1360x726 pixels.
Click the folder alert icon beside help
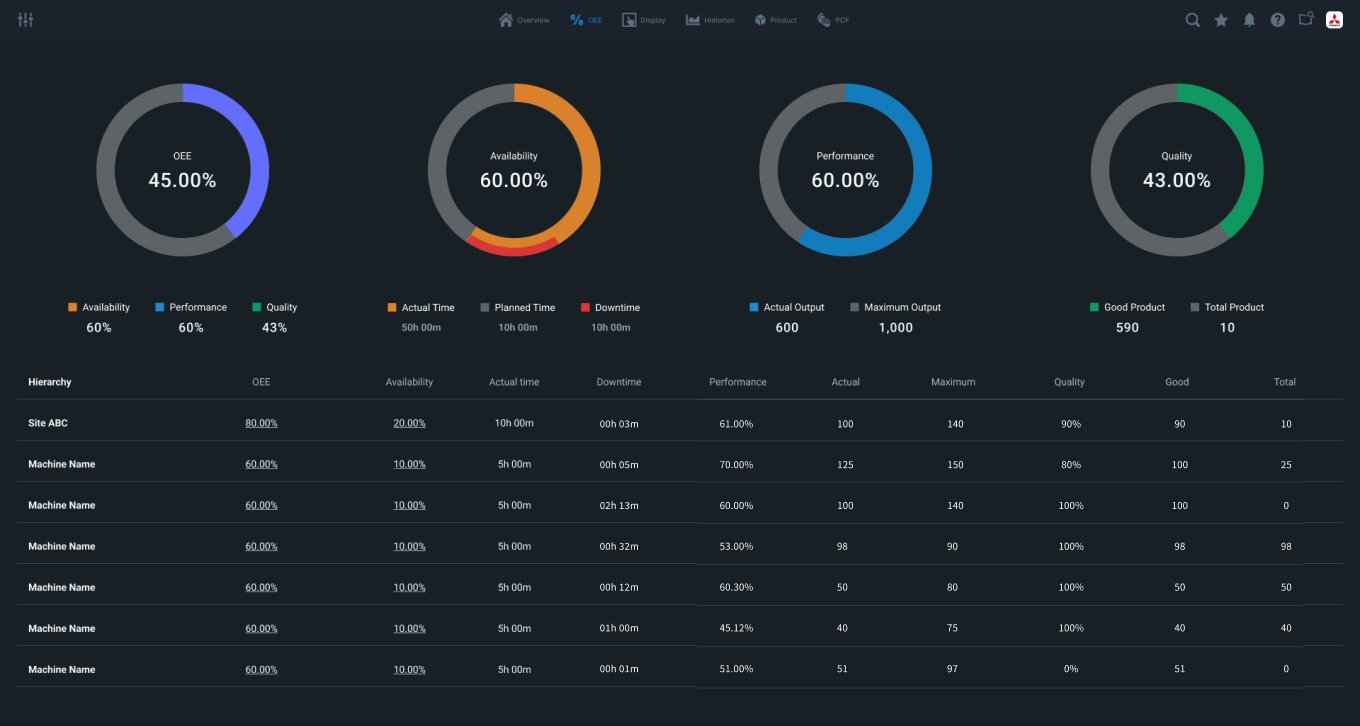(x=1306, y=19)
